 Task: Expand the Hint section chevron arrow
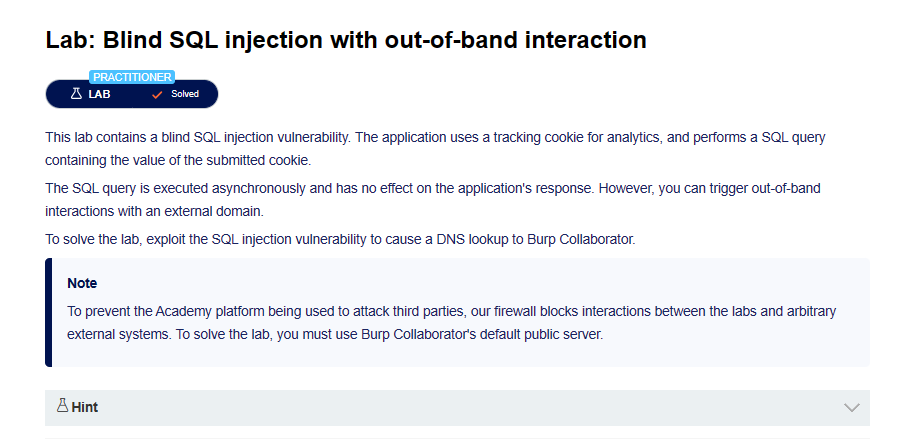pyautogui.click(x=852, y=407)
